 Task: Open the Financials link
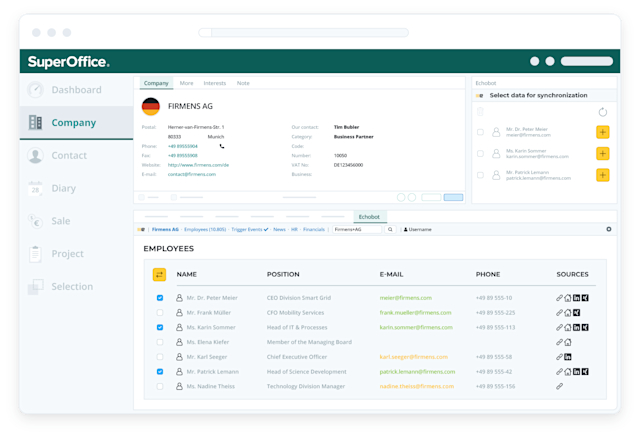click(x=314, y=229)
